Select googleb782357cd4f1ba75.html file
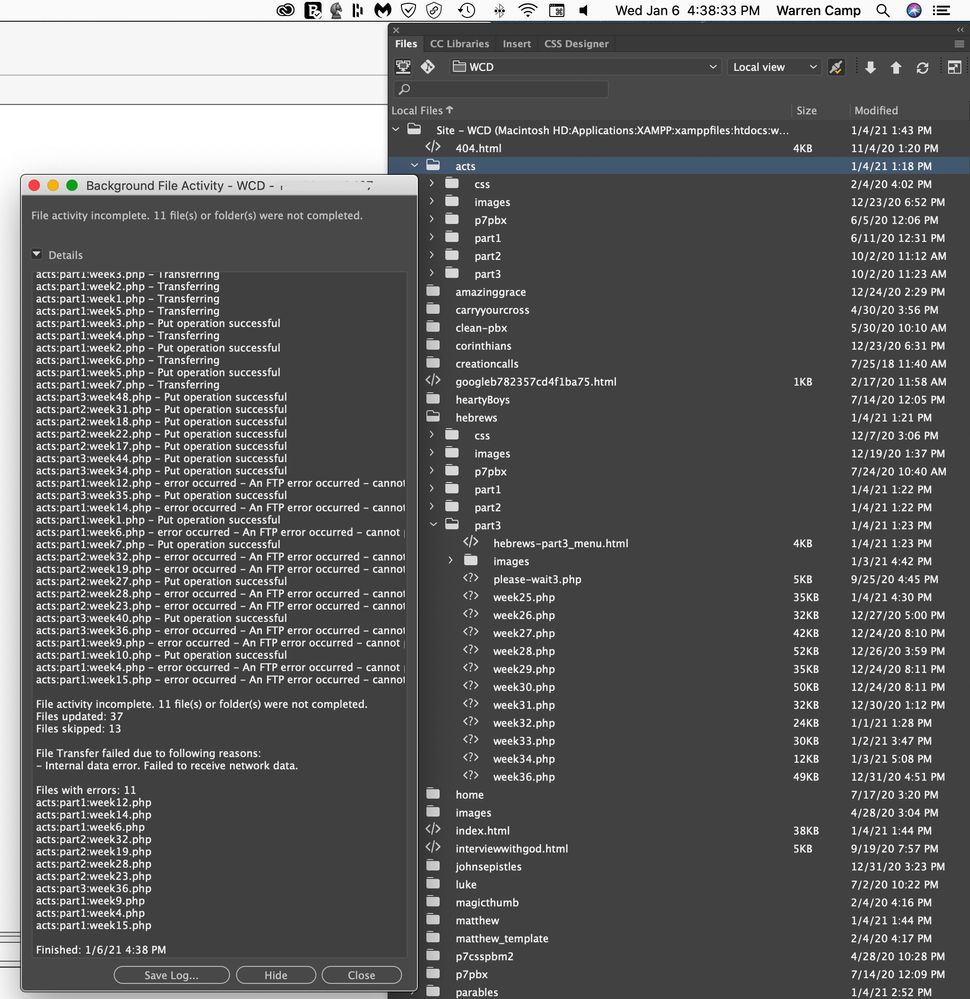 coord(535,382)
